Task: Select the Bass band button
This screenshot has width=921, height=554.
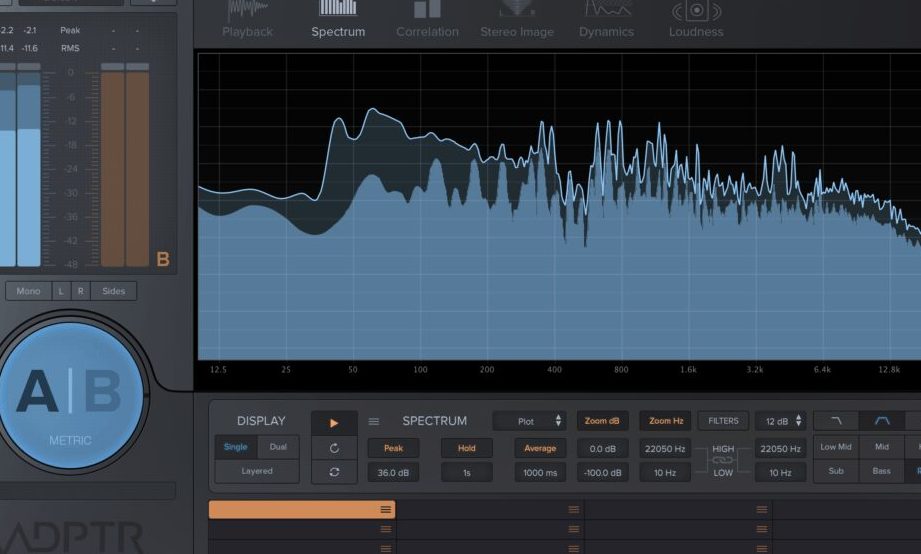Action: pyautogui.click(x=882, y=471)
